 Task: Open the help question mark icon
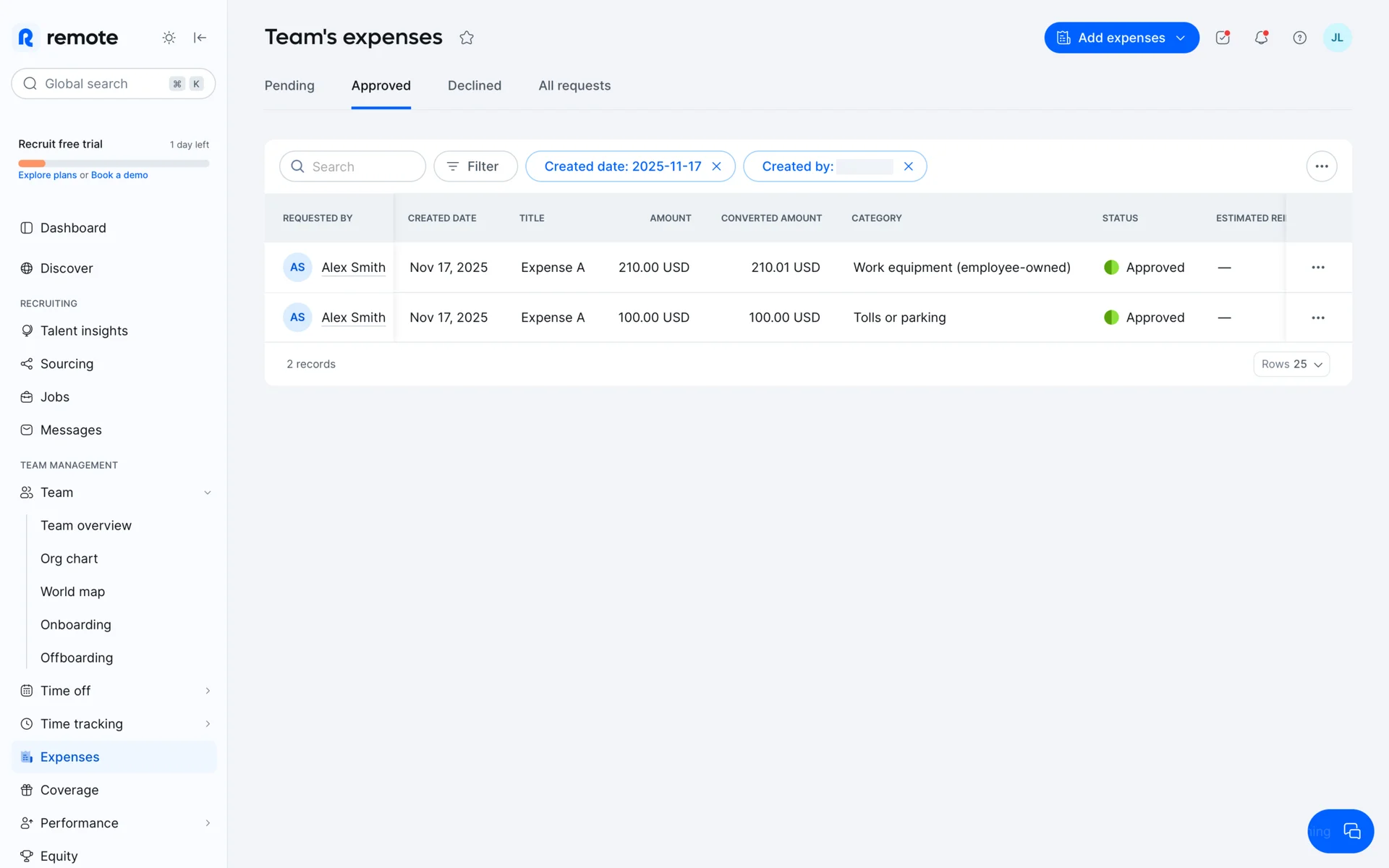[x=1299, y=38]
